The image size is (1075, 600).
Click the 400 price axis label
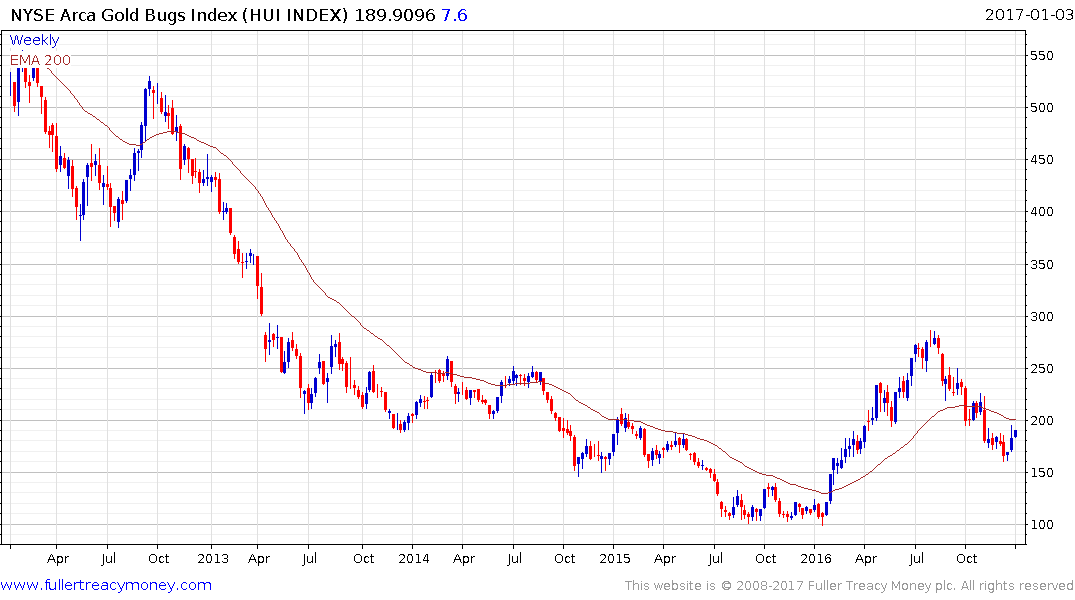click(x=1042, y=212)
